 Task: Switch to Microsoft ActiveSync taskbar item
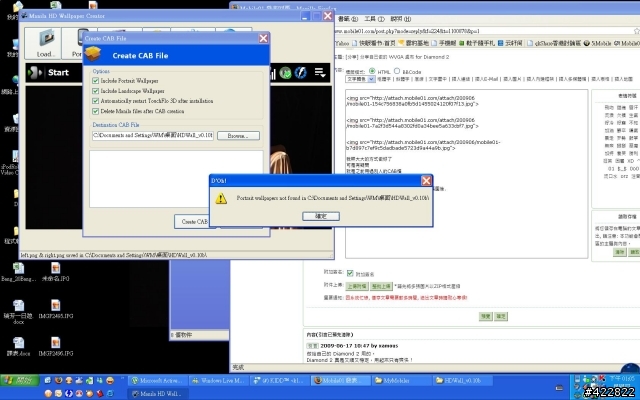tap(158, 380)
